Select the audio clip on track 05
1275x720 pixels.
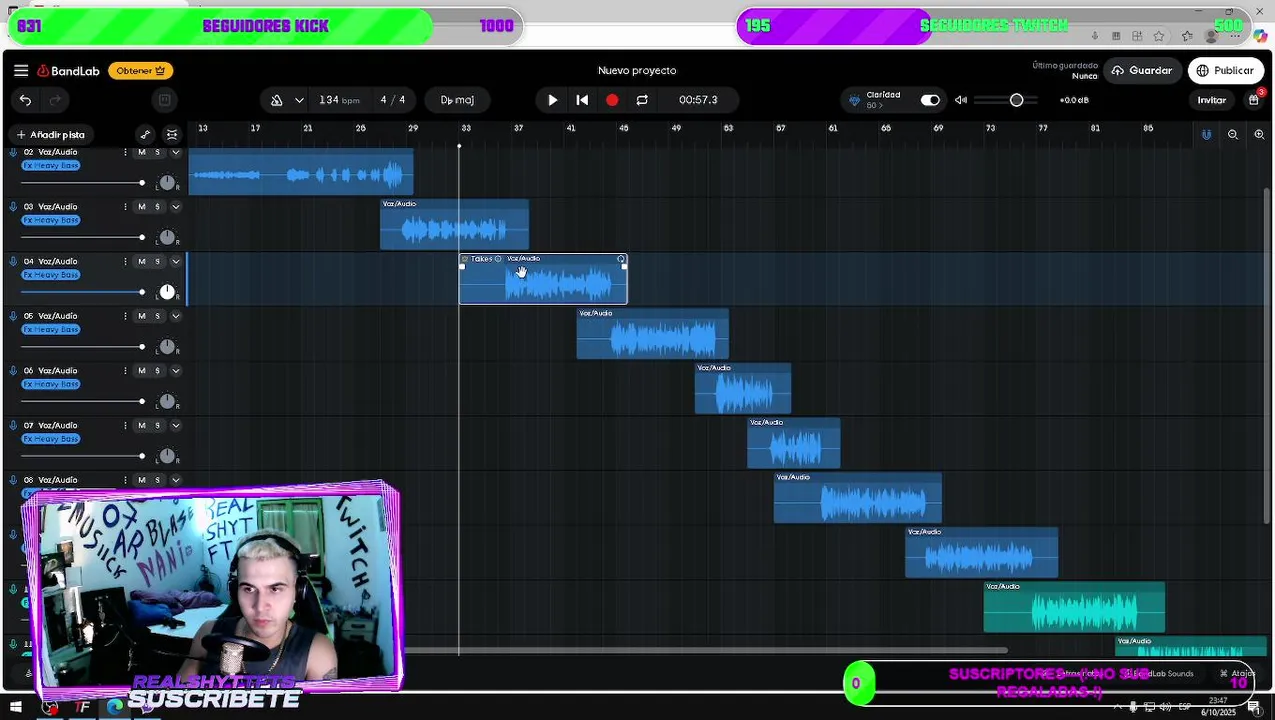coord(653,334)
